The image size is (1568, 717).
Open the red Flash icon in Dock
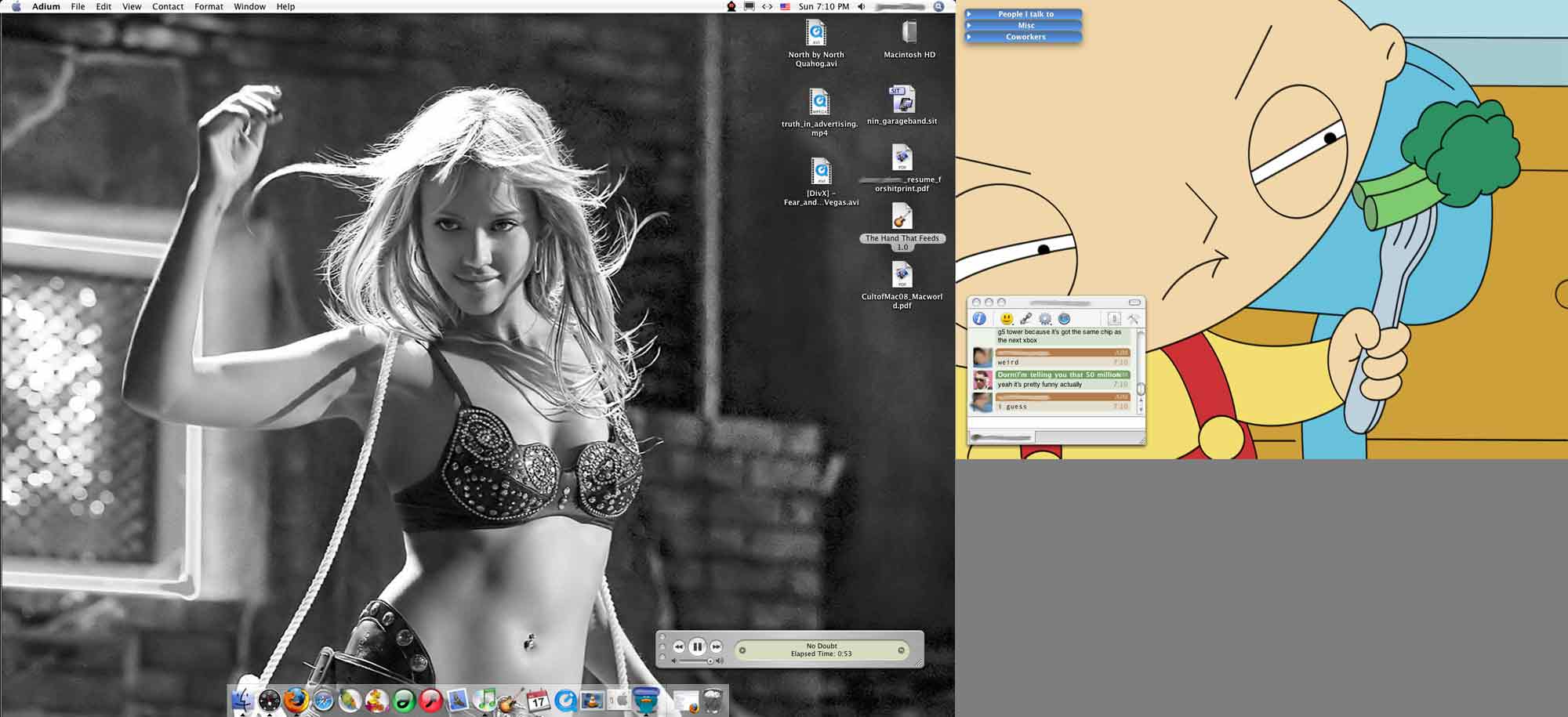pos(431,700)
